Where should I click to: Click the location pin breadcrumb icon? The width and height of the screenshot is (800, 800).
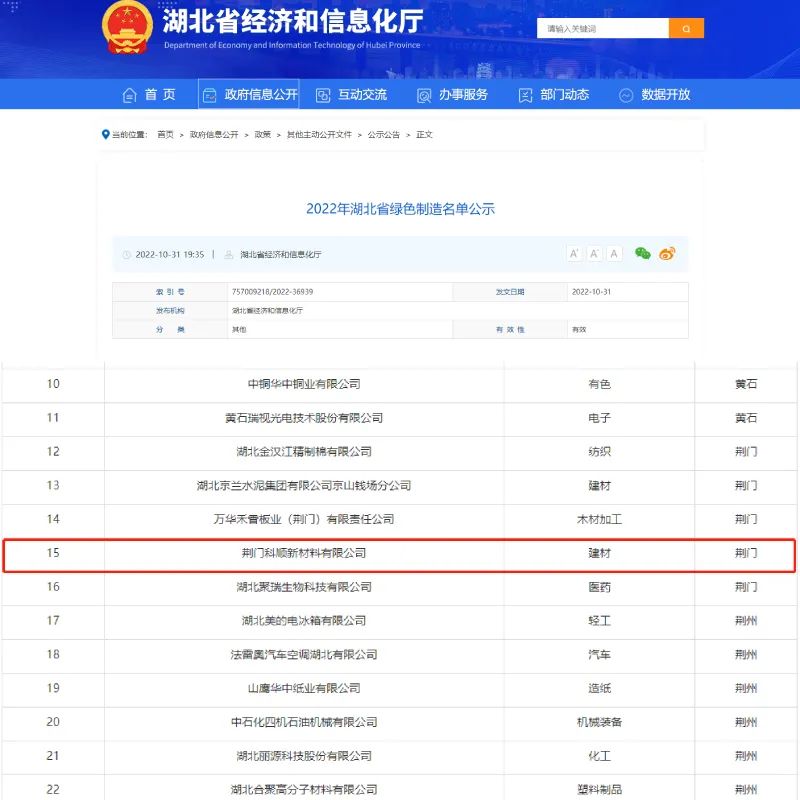click(x=106, y=134)
